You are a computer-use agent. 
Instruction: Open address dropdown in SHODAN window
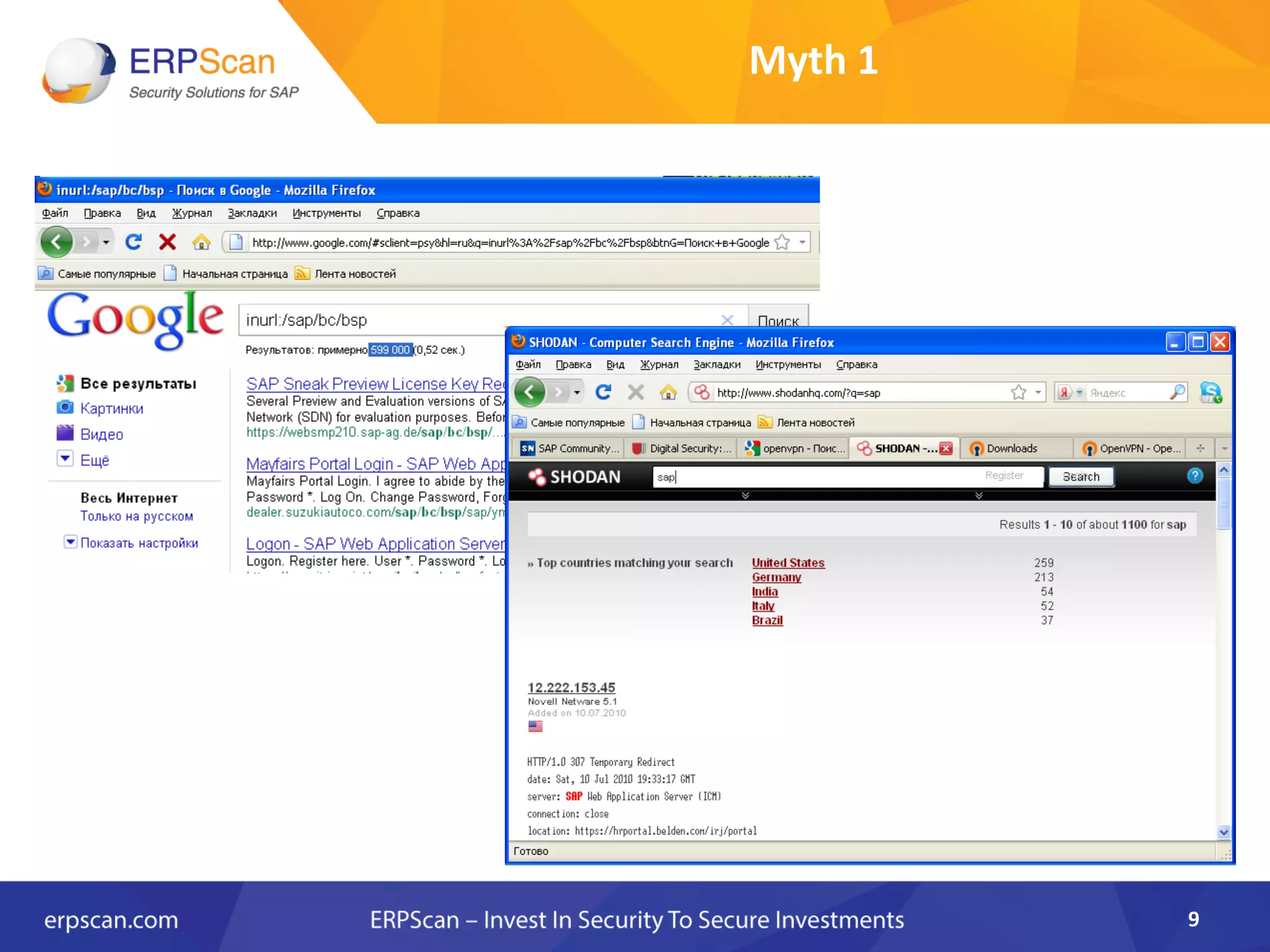1038,392
